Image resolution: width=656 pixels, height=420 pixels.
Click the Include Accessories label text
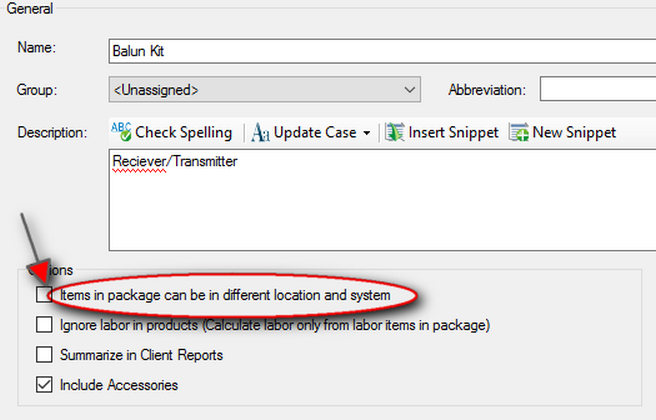119,385
